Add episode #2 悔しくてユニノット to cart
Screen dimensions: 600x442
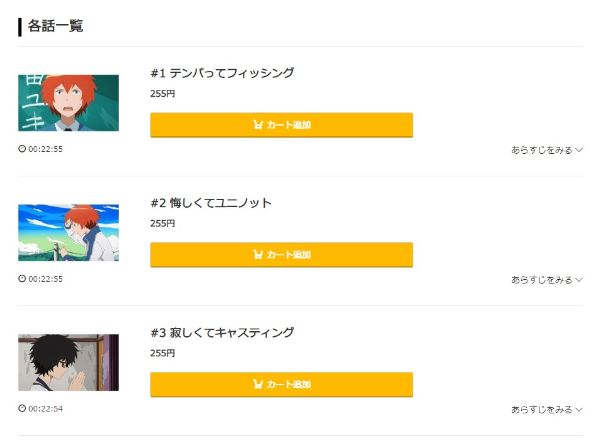tap(281, 254)
